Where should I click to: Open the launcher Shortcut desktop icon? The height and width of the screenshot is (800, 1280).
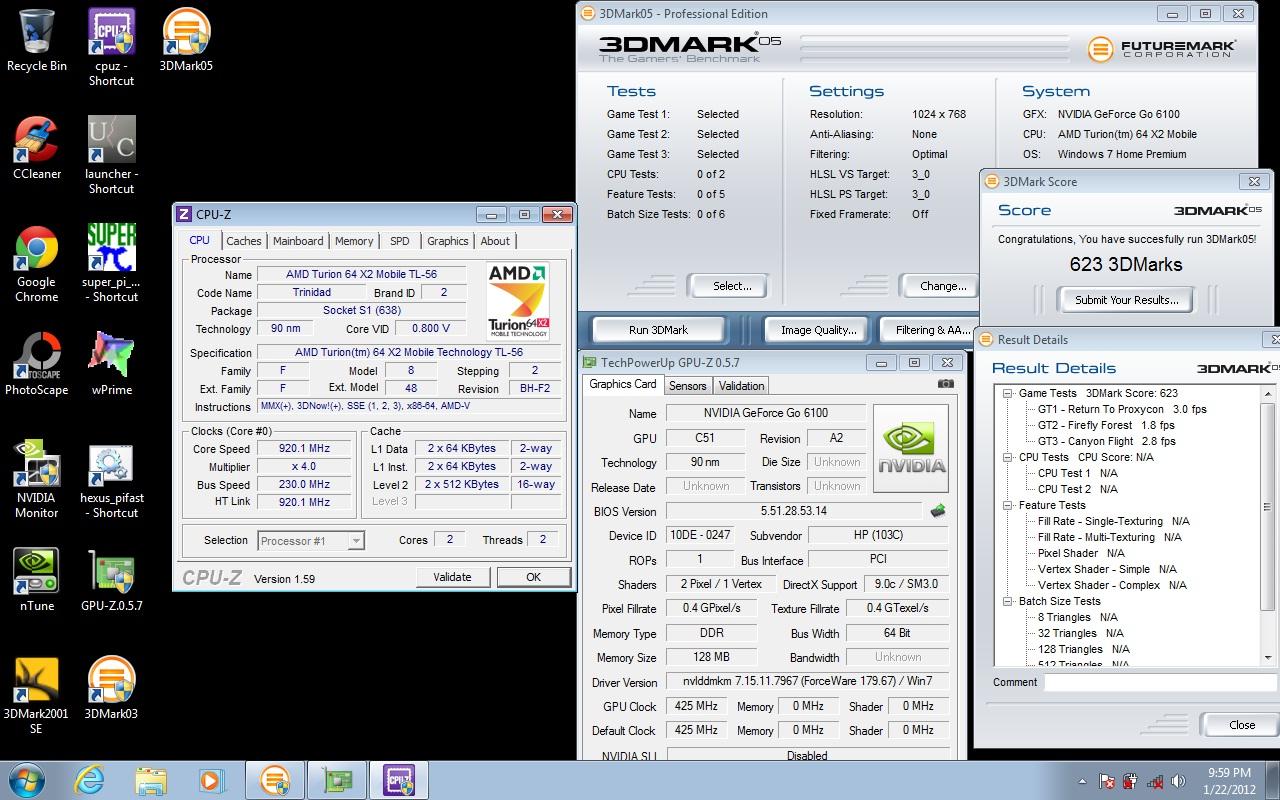[111, 155]
